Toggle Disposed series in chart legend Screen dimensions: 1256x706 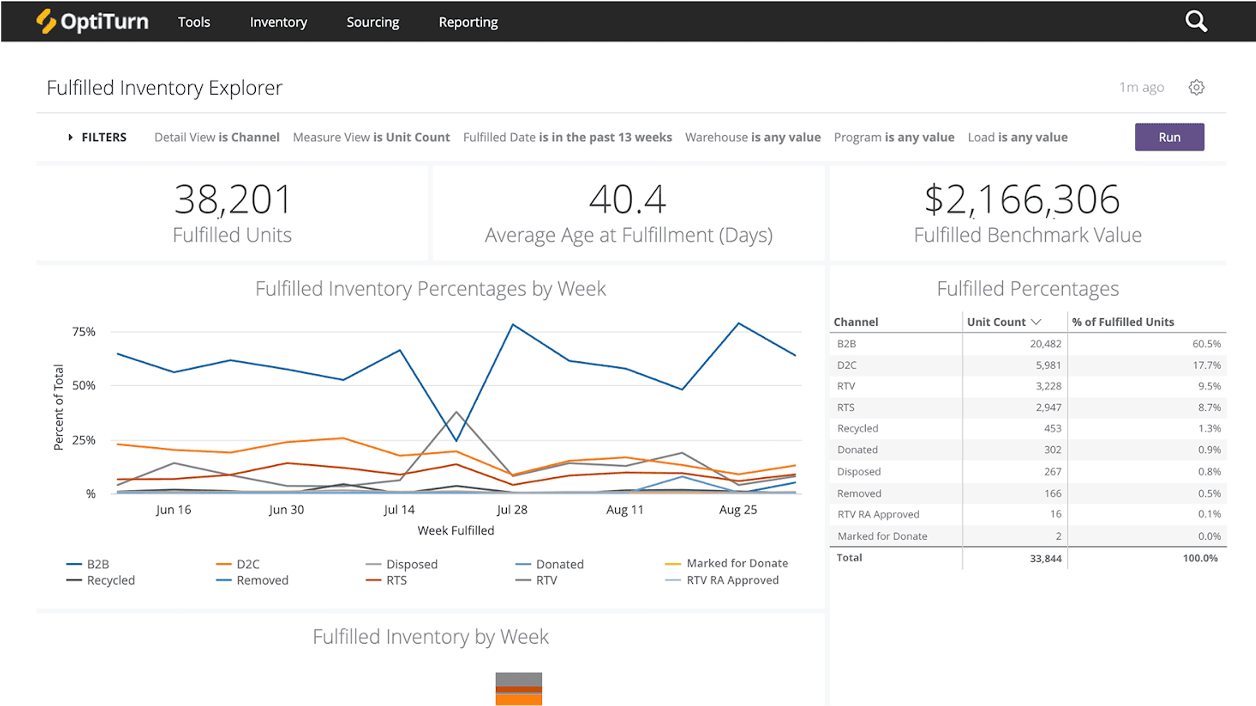(402, 564)
